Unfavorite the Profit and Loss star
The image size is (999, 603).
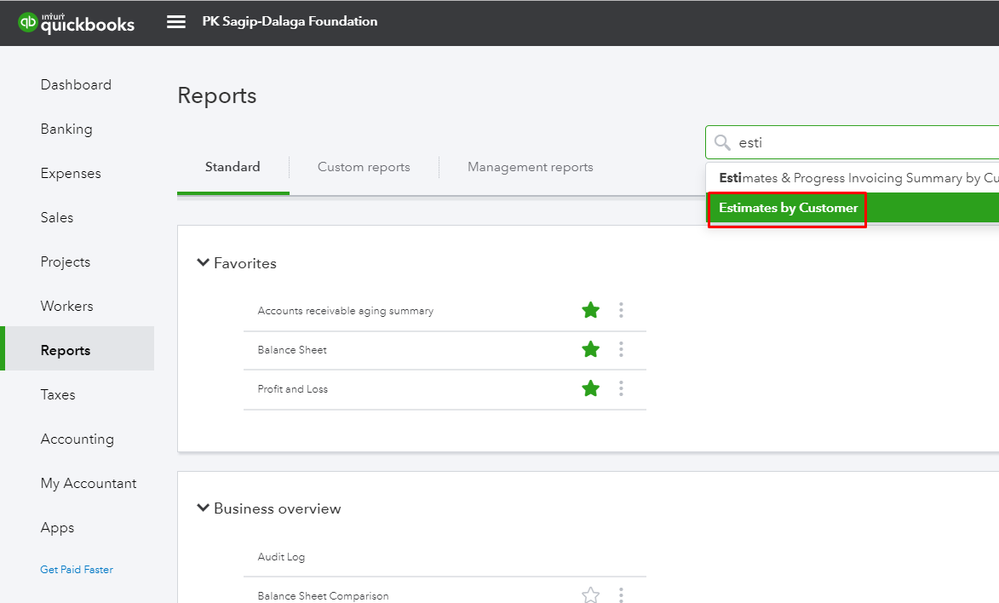(x=591, y=388)
